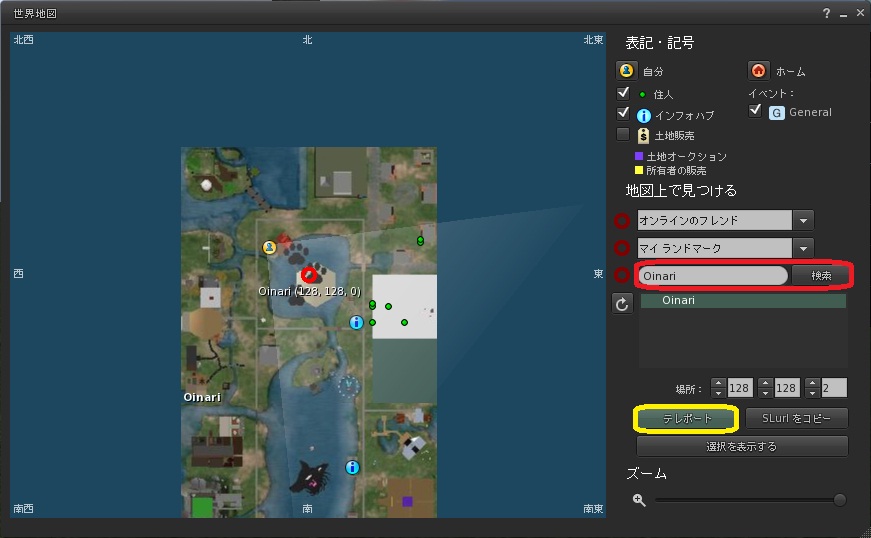871x538 pixels.
Task: Click the magnifier icon beside zoom slider
Action: click(x=639, y=500)
